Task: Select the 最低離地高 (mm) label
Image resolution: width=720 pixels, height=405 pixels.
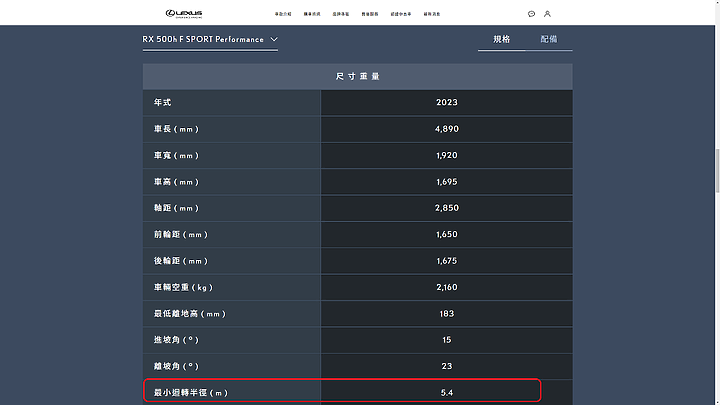Action: [190, 314]
